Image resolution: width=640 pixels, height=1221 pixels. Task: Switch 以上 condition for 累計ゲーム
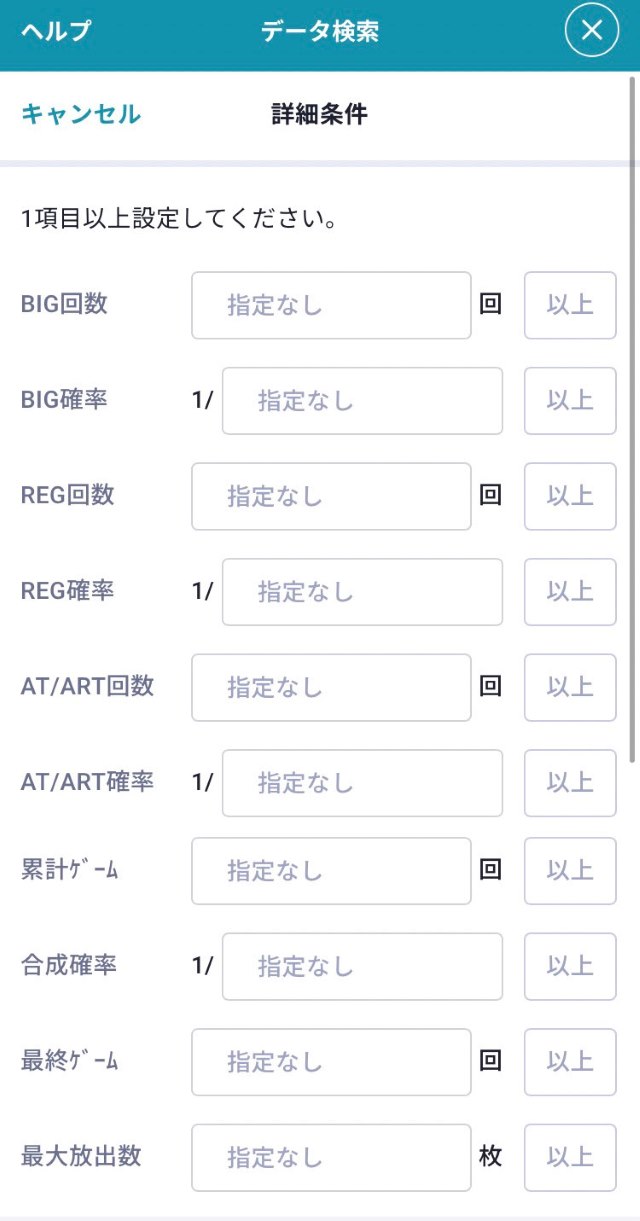570,871
